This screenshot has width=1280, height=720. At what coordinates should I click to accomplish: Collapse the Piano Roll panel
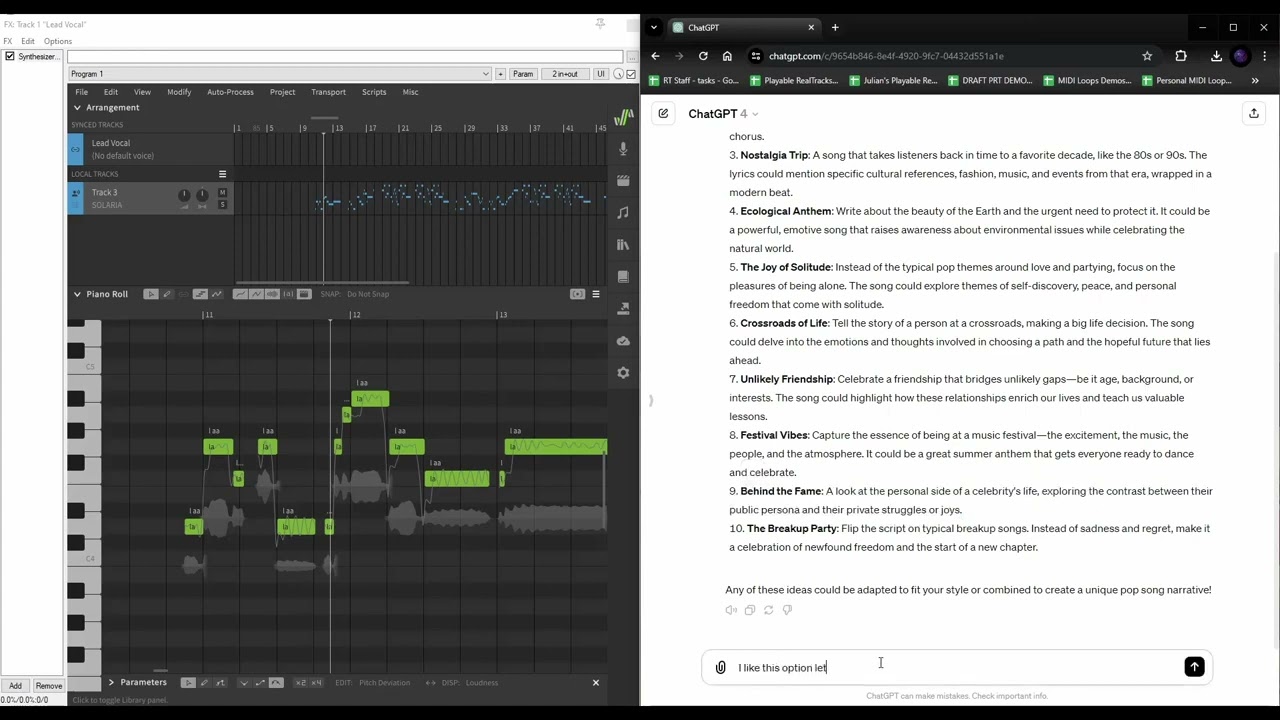coord(77,294)
